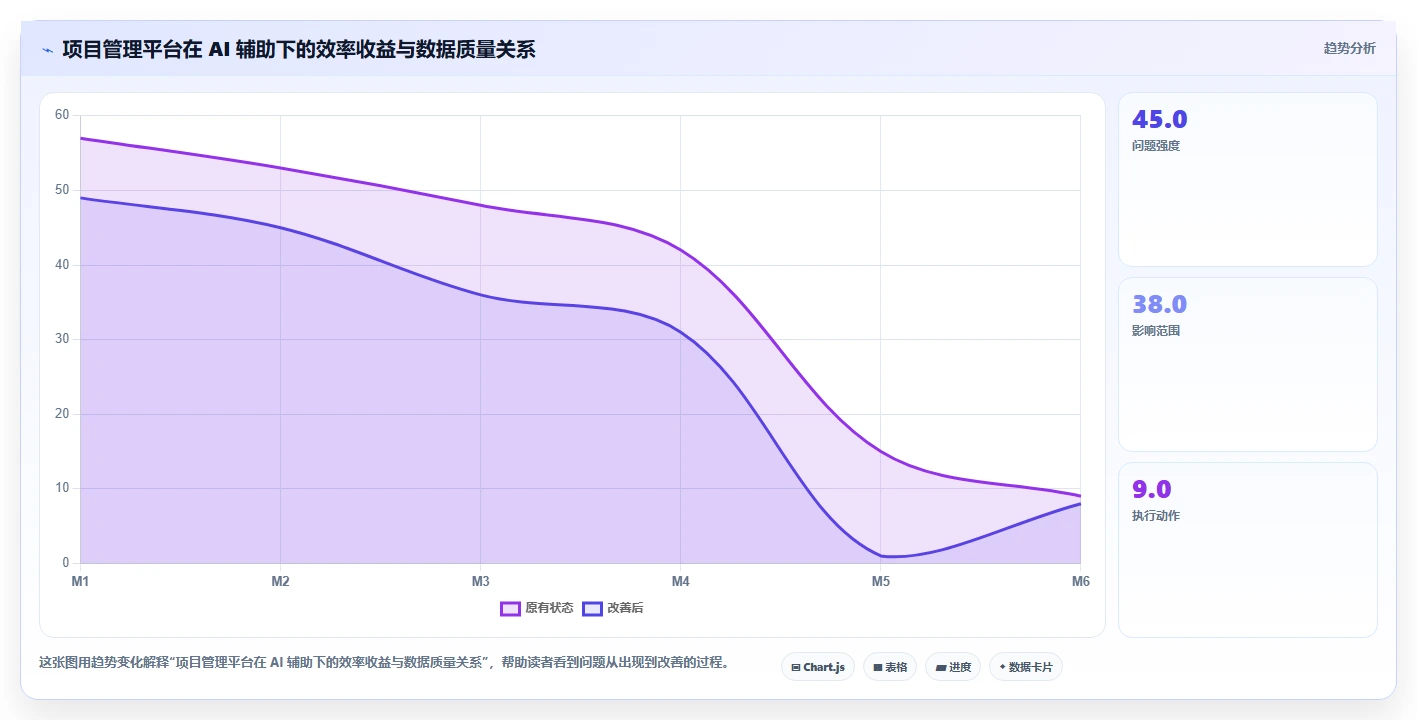Open the 问题强度 card showing 45.0
1417x720 pixels.
point(1248,180)
